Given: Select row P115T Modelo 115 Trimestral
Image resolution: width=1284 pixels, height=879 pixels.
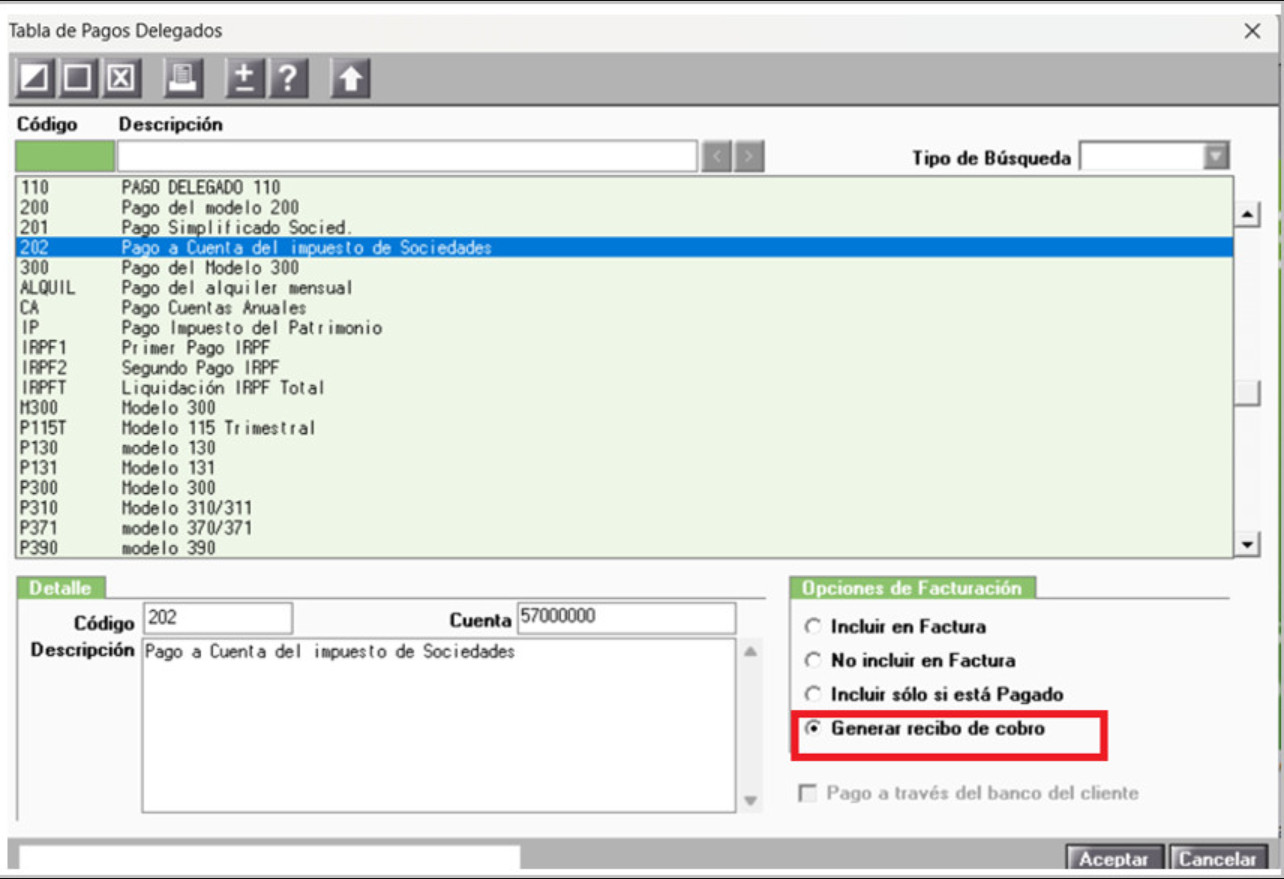Looking at the screenshot, I should tap(624, 428).
